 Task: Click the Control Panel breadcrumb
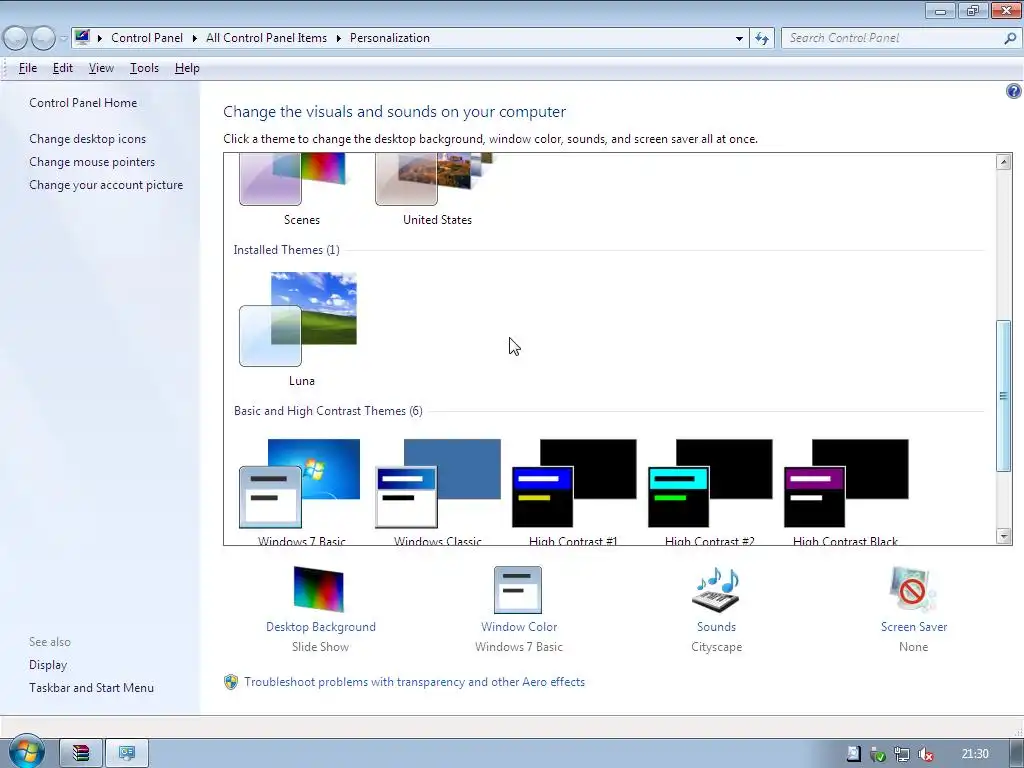tap(147, 38)
